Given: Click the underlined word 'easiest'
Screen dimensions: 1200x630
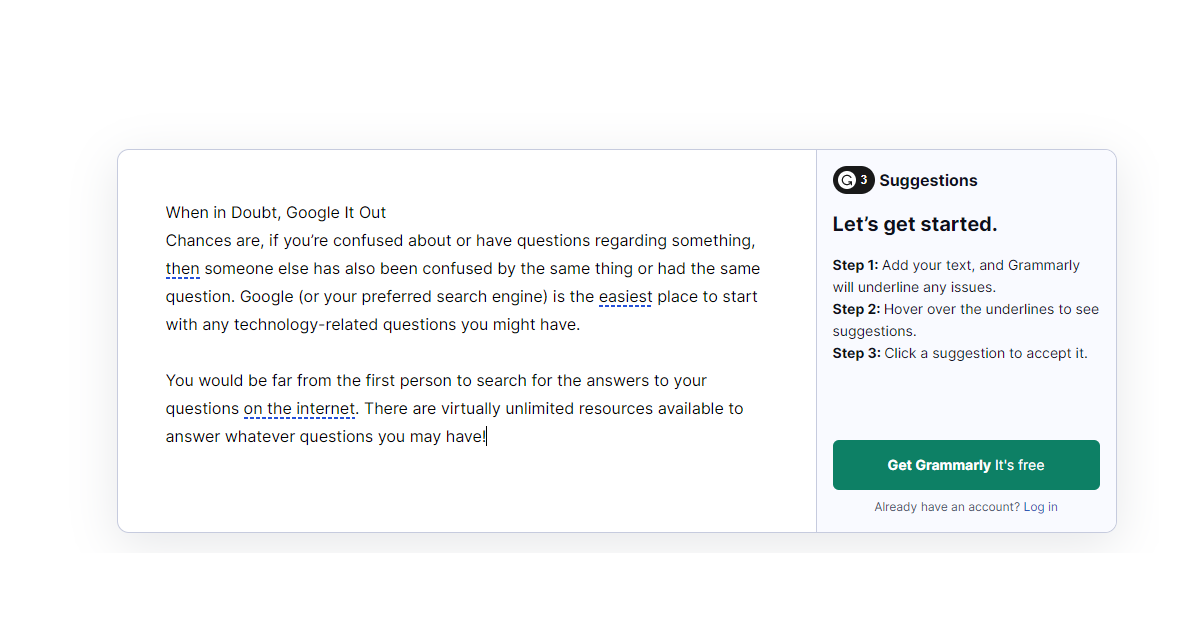Looking at the screenshot, I should click(626, 296).
